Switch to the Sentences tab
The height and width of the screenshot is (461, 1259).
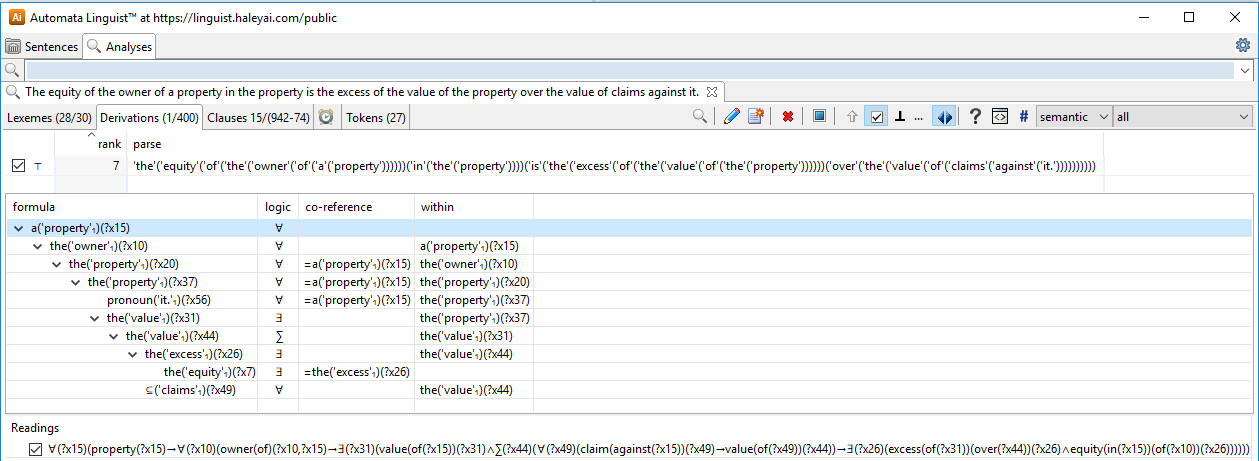tap(42, 46)
